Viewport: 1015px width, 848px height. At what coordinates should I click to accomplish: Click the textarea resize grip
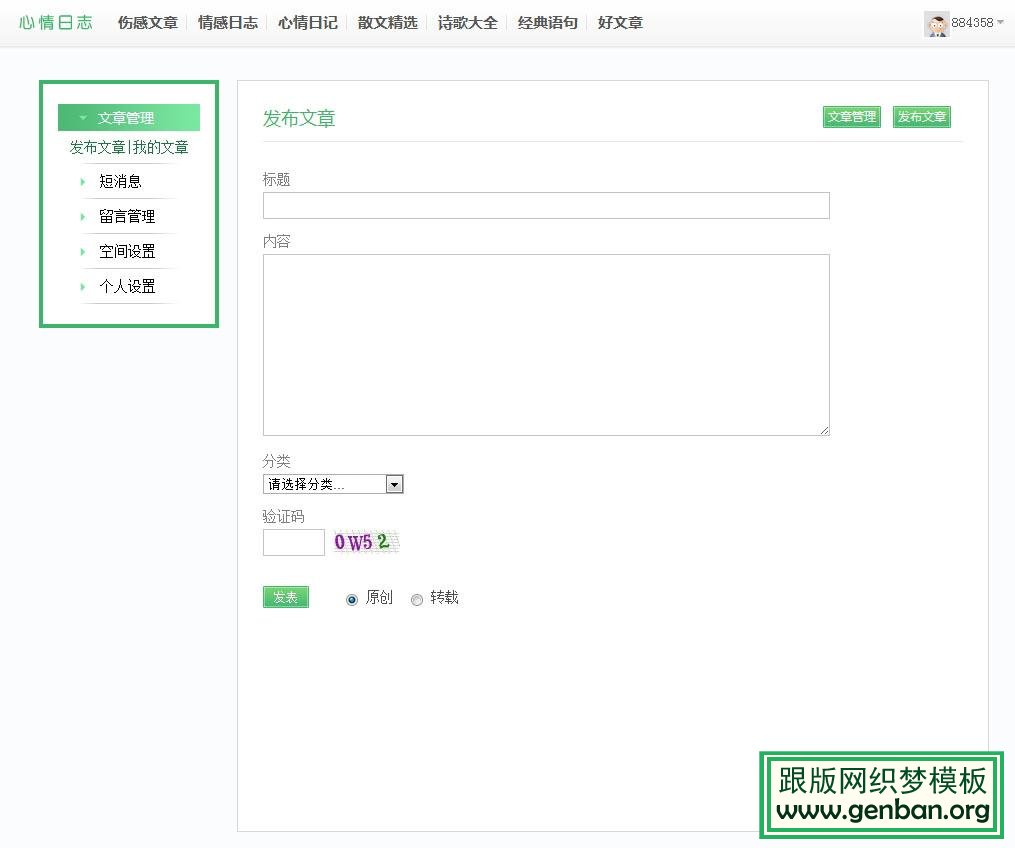(x=824, y=430)
